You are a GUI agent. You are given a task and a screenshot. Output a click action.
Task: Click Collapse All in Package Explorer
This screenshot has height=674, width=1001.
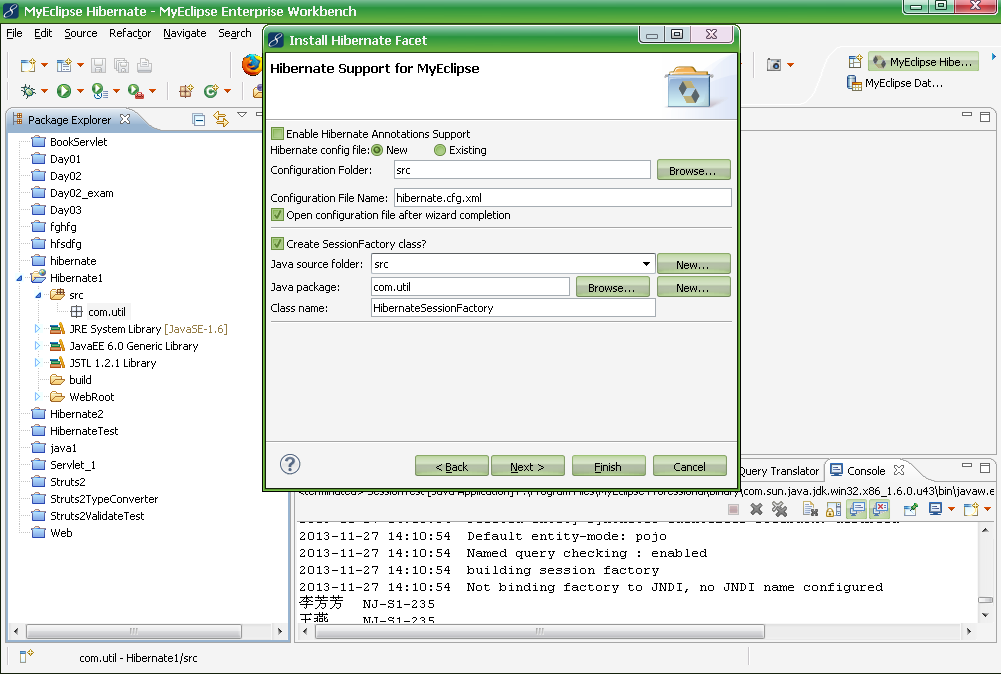point(199,119)
